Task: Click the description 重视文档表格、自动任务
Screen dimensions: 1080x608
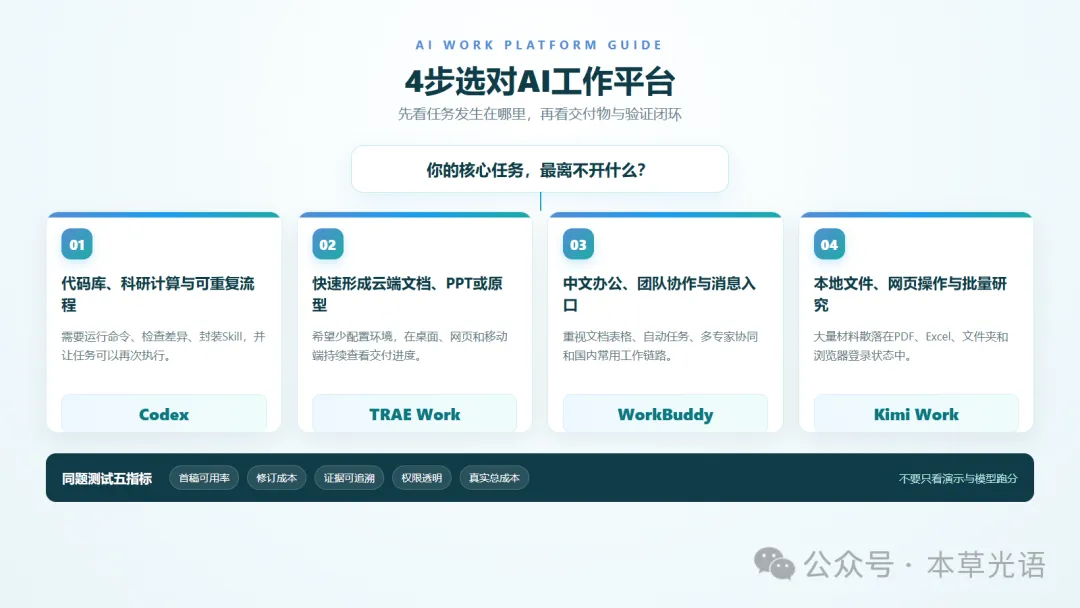Action: point(660,346)
